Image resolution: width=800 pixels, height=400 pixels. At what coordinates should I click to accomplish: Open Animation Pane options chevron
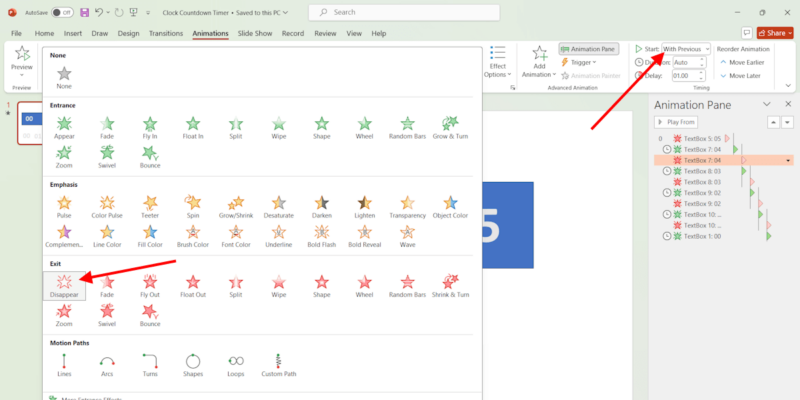766,104
